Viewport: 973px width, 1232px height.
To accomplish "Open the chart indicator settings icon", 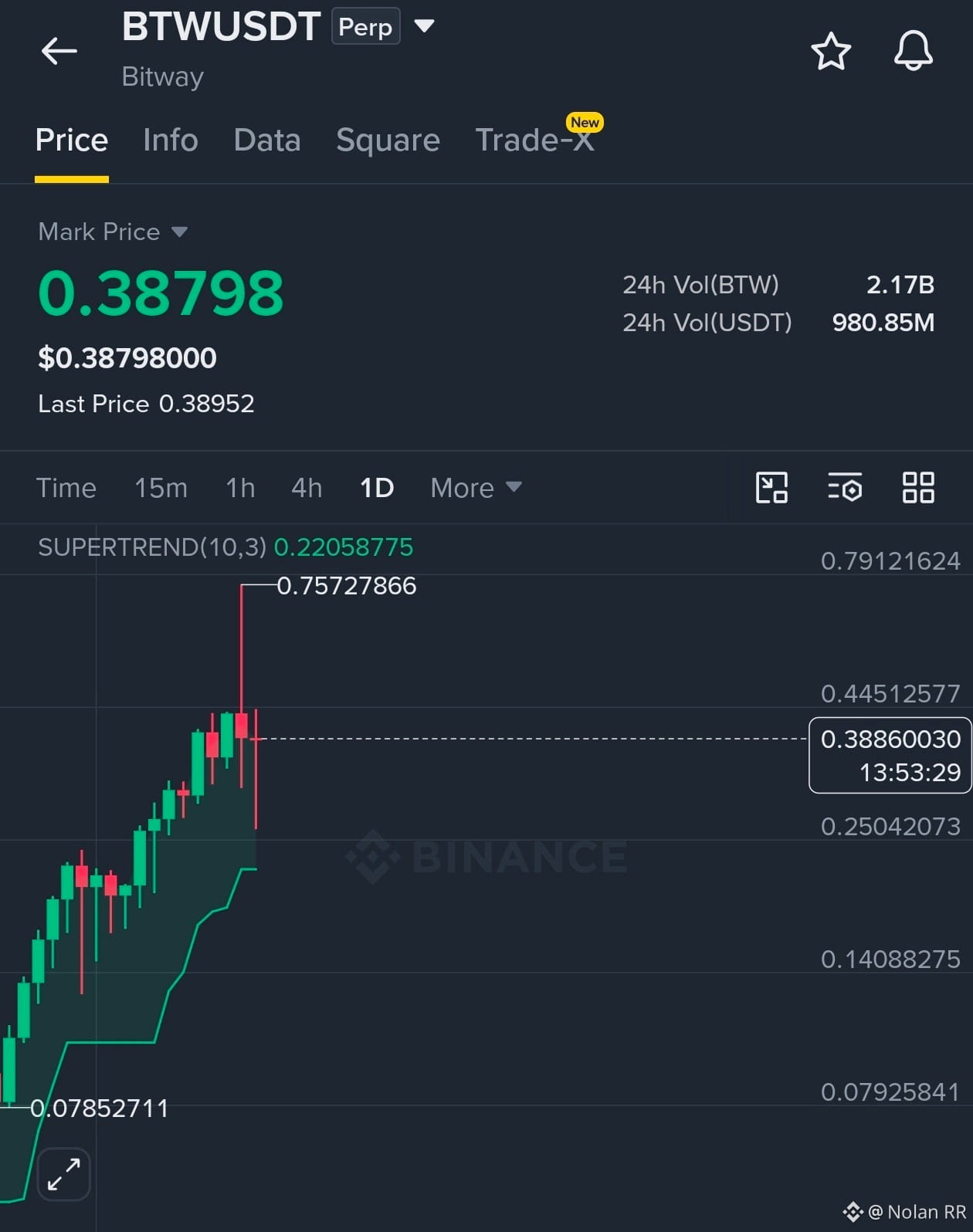I will point(845,488).
